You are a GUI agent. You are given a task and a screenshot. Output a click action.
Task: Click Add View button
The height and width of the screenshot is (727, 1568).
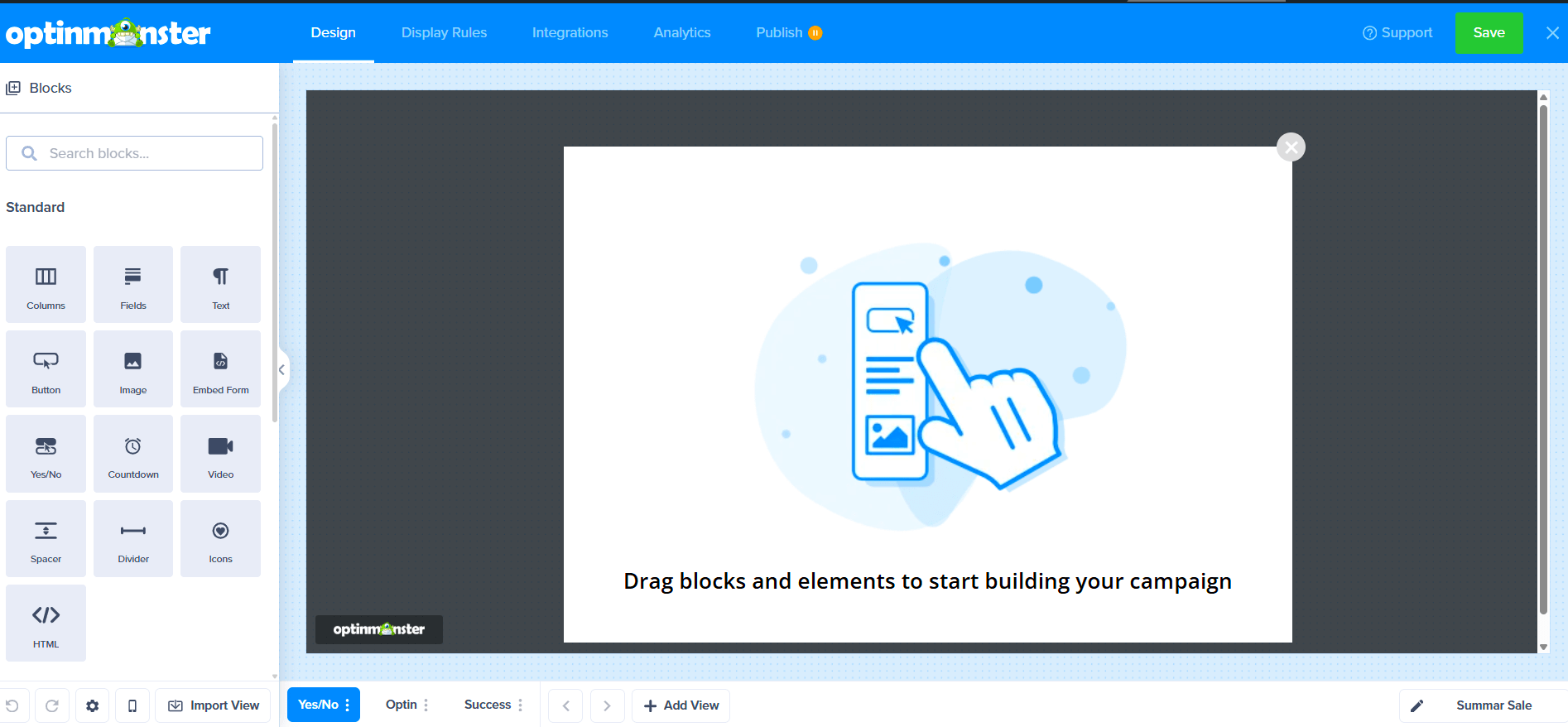click(x=681, y=705)
